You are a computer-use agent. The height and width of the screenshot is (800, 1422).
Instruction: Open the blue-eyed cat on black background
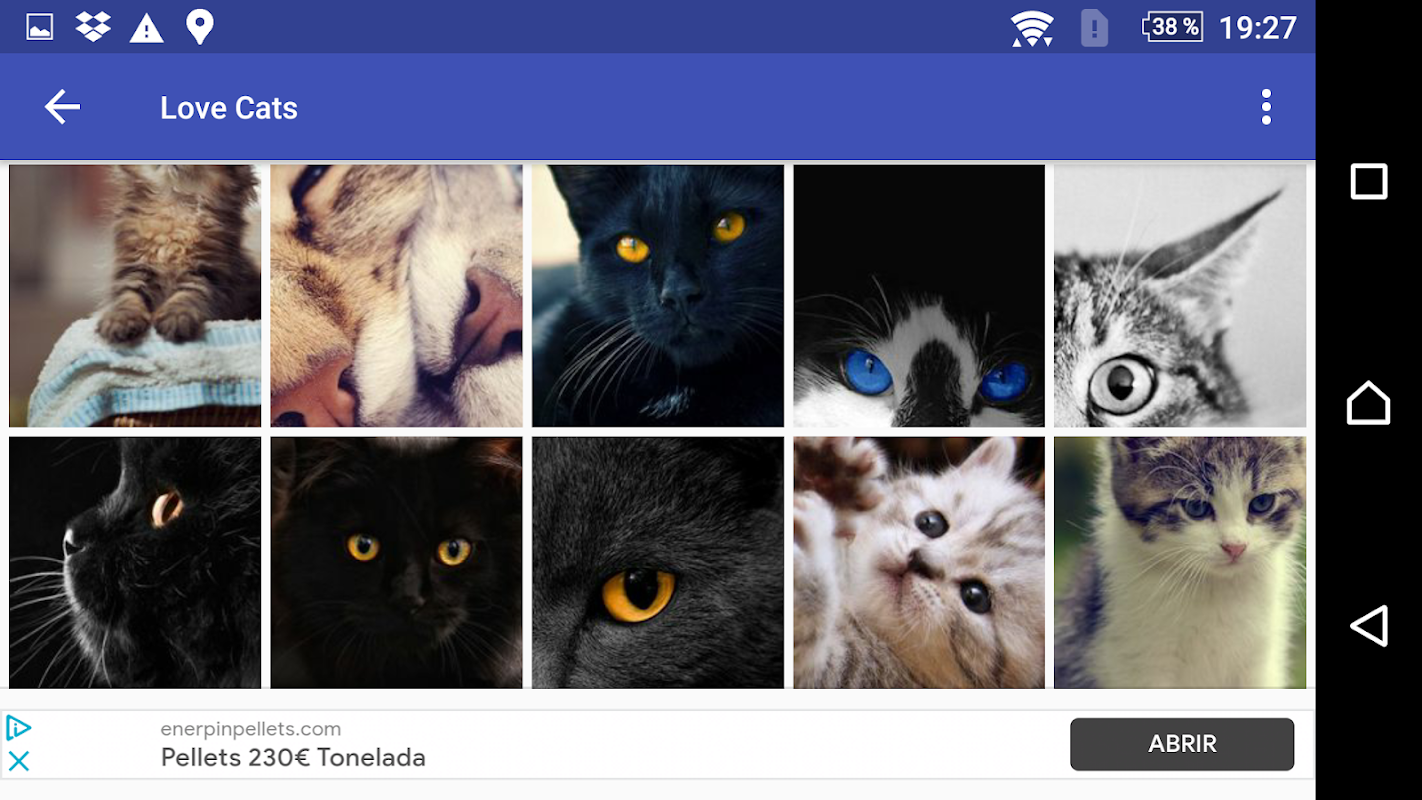click(919, 296)
